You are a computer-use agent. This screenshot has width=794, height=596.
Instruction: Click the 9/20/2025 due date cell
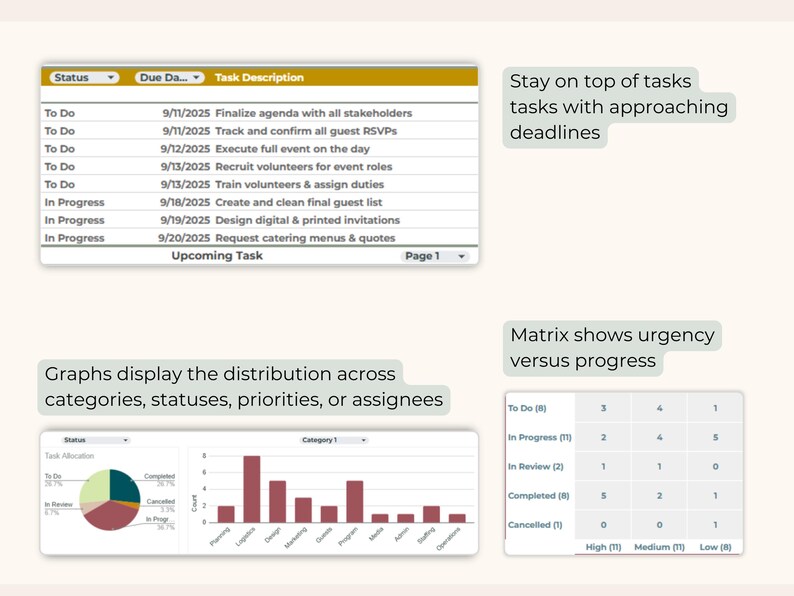(x=184, y=238)
